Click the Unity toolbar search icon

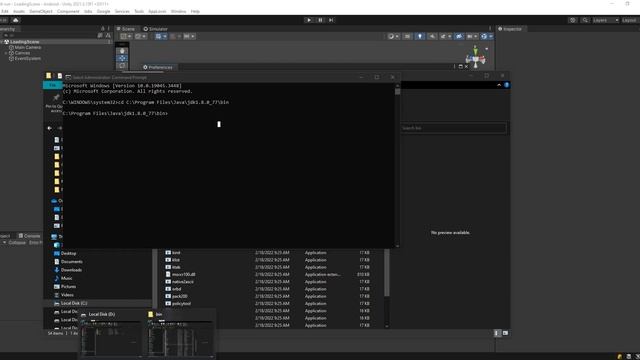tap(585, 20)
